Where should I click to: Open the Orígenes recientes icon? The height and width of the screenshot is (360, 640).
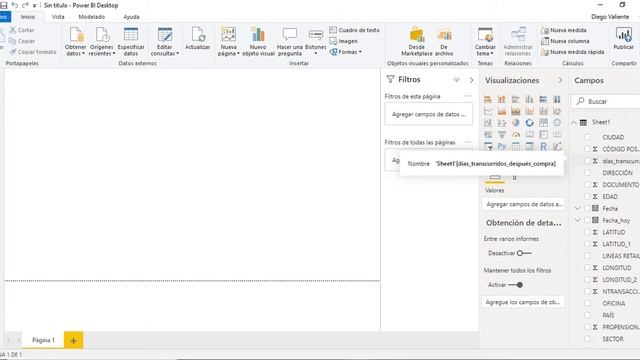pos(102,35)
